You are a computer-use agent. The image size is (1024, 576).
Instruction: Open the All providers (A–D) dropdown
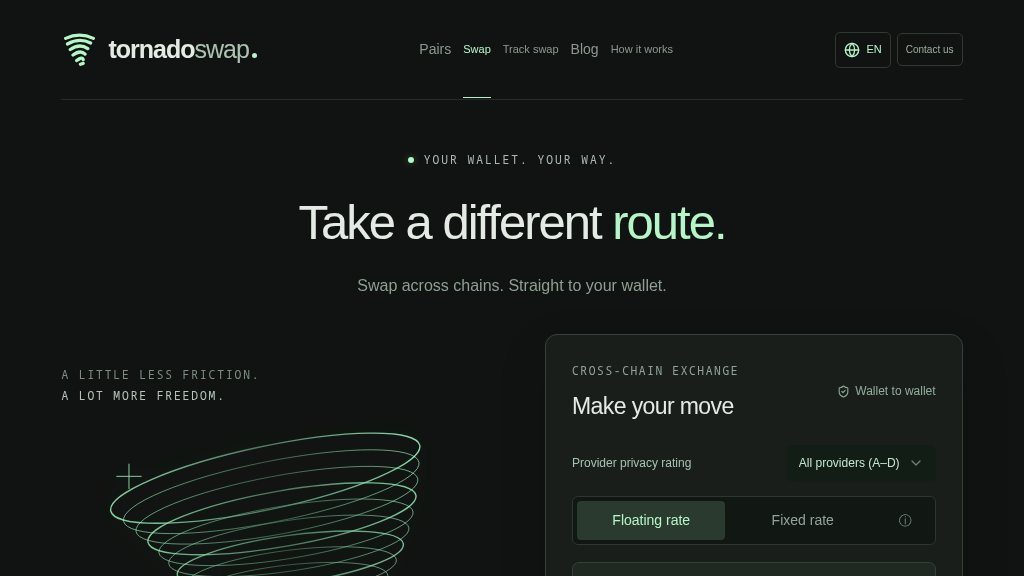click(861, 463)
